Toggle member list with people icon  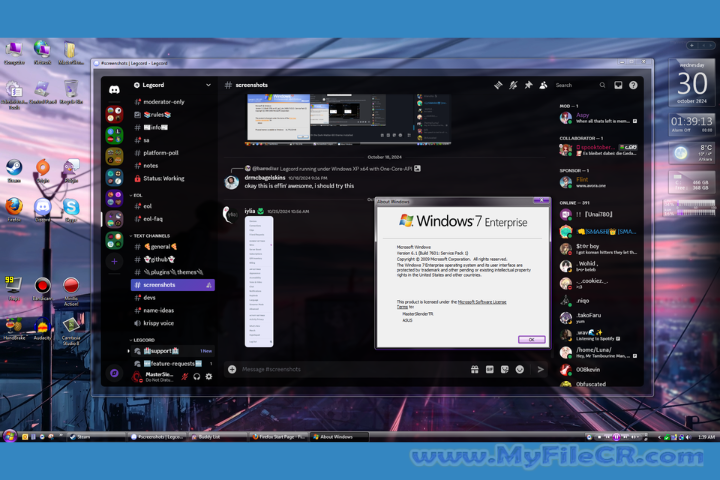(543, 85)
